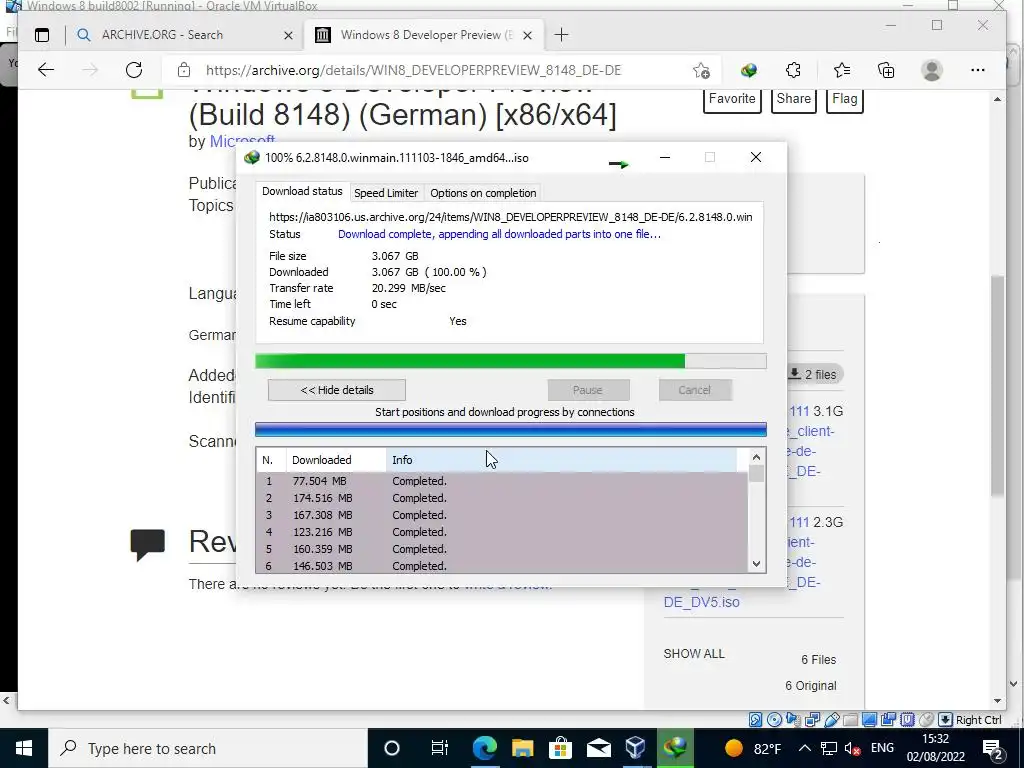Viewport: 1024px width, 768px height.
Task: Open Mail app from taskbar
Action: [x=598, y=748]
